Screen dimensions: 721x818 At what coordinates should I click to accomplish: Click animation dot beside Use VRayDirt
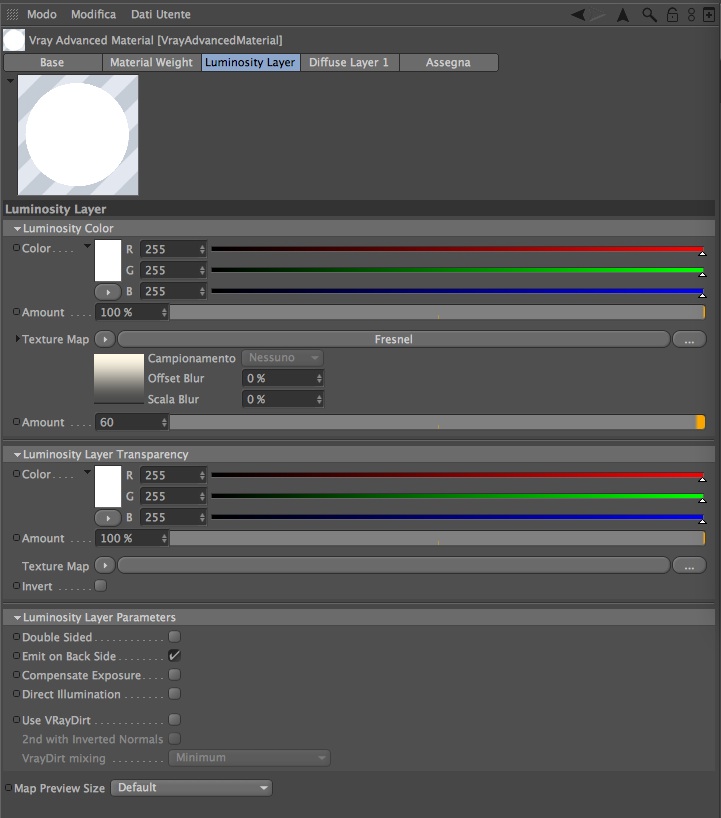pos(16,719)
